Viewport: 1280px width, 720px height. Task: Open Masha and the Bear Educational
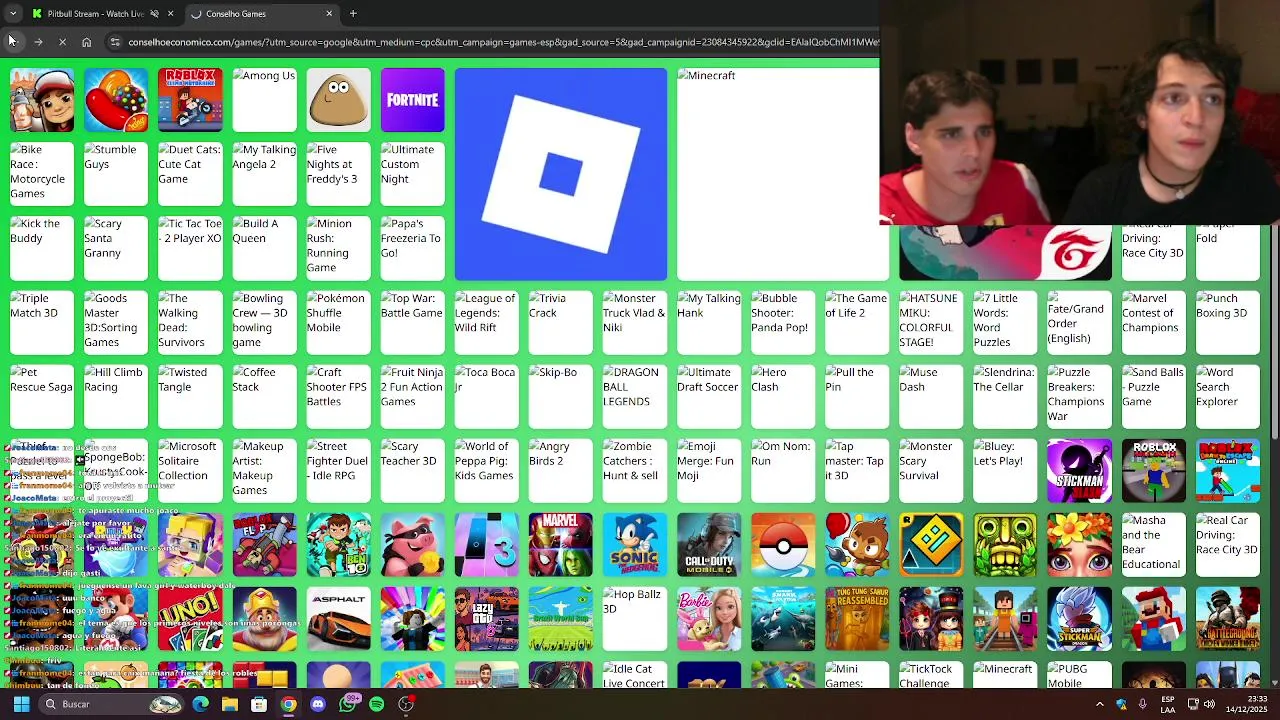click(x=1153, y=544)
